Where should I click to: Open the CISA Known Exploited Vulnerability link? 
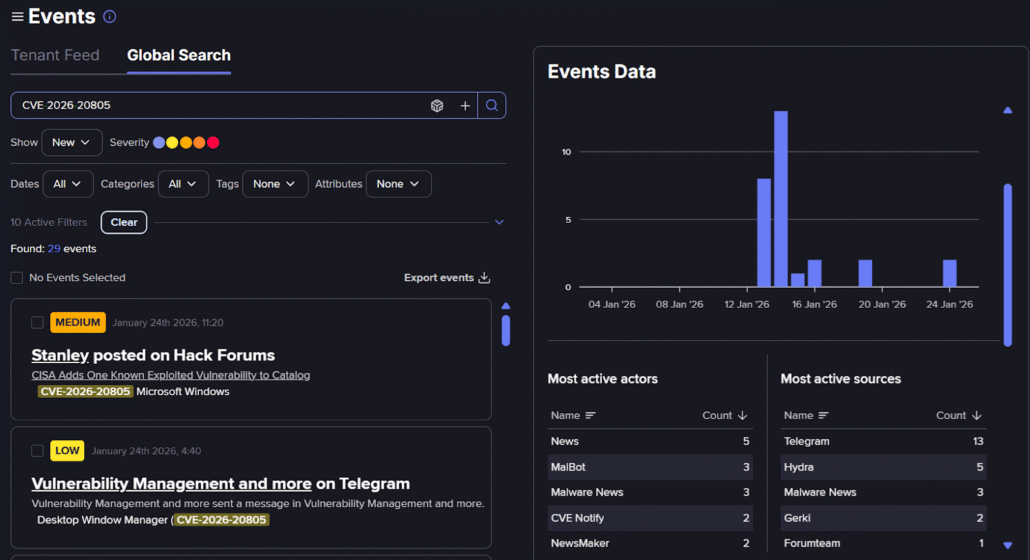pos(171,375)
